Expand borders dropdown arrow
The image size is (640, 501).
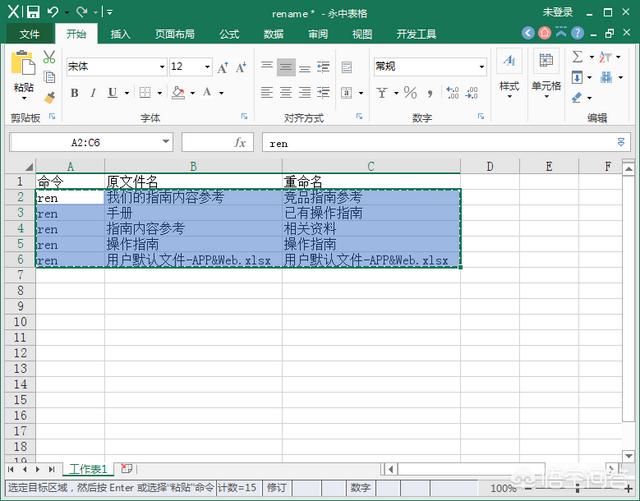(160, 93)
